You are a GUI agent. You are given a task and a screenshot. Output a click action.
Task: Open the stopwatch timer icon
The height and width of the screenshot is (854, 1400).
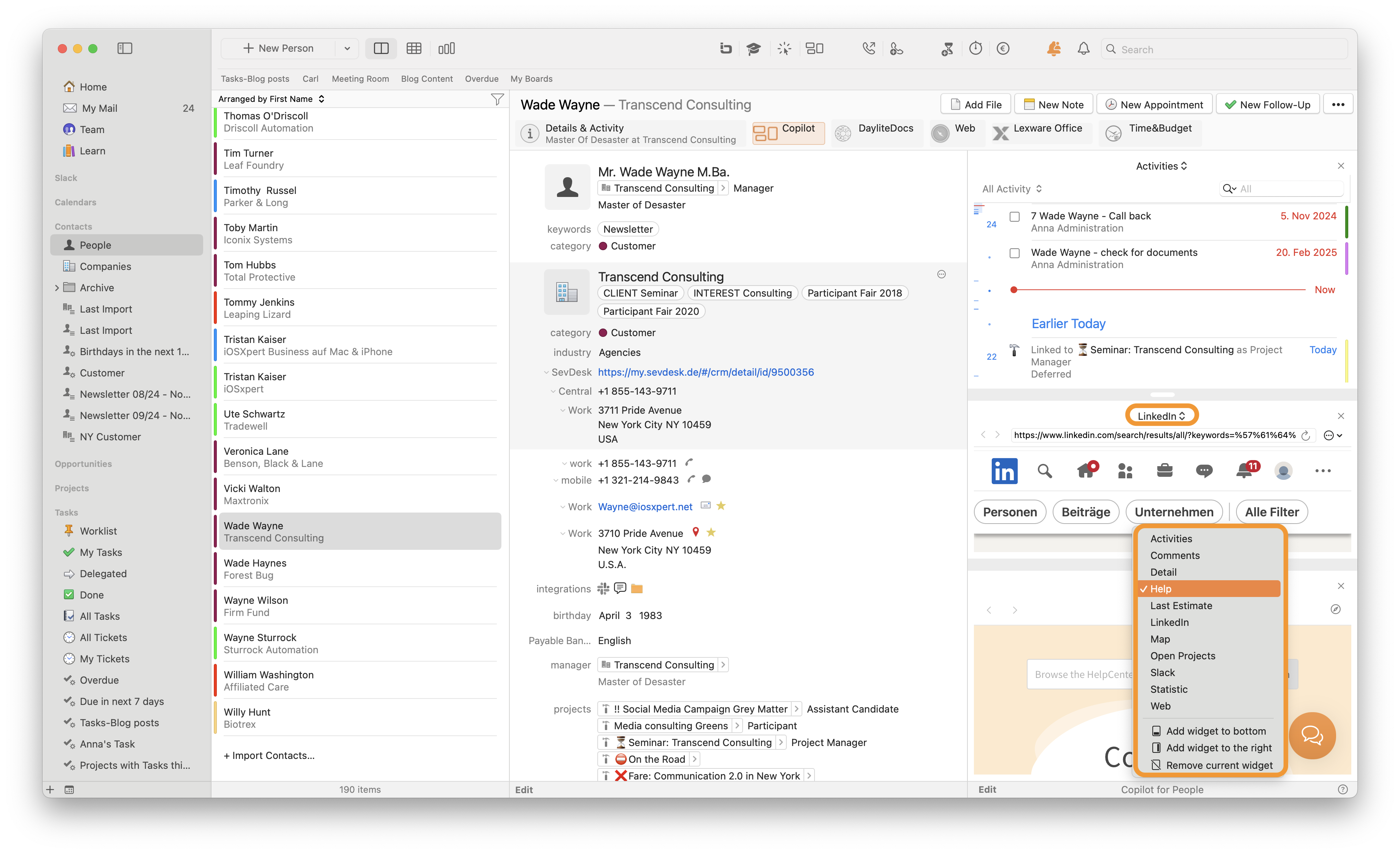[x=975, y=48]
